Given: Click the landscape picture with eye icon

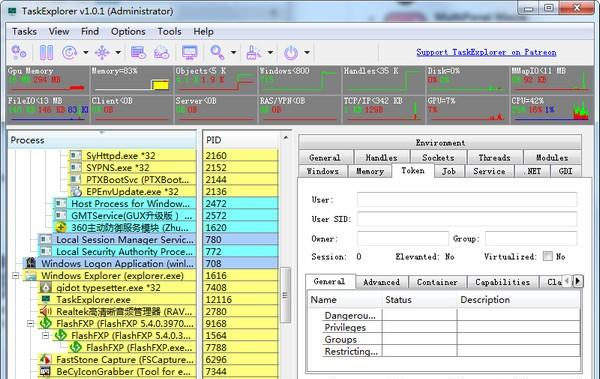Looking at the screenshot, I should point(161,52).
